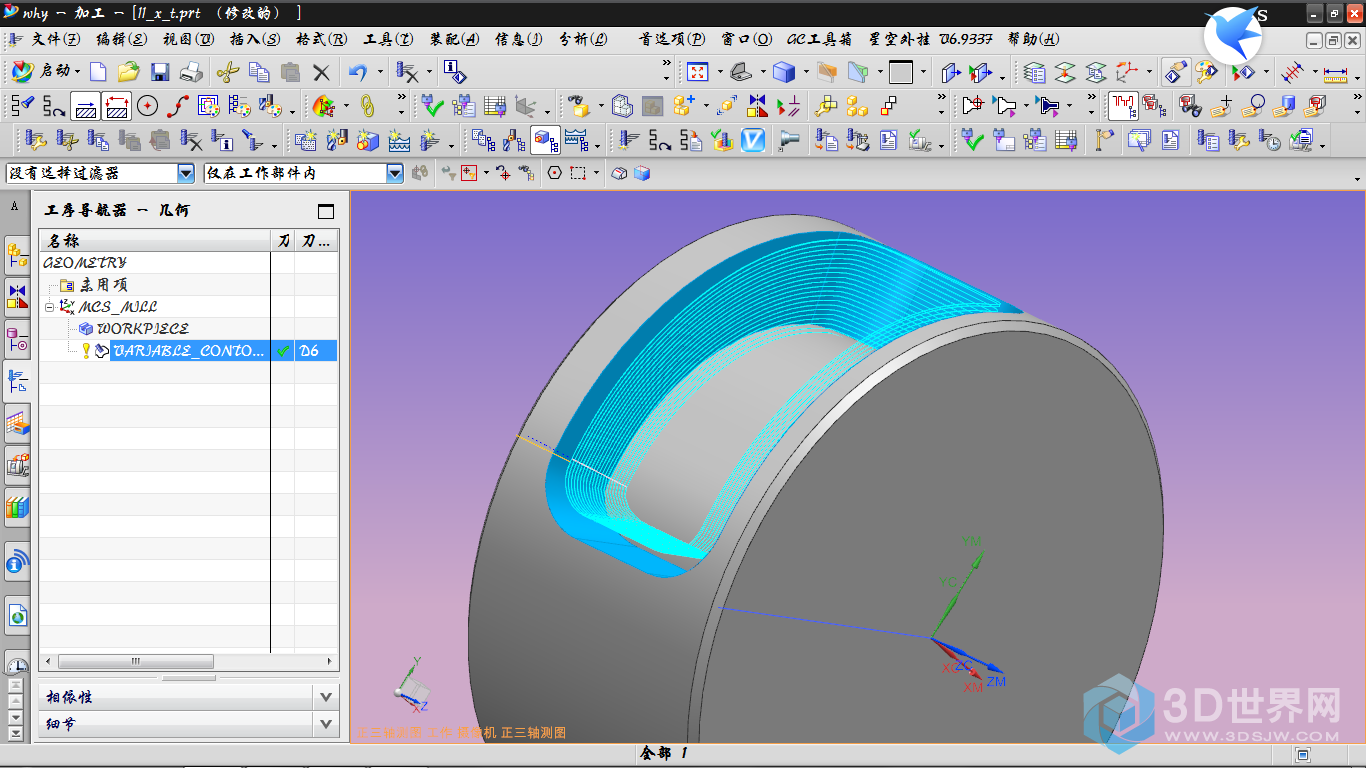This screenshot has width=1366, height=768.
Task: Save the part with the floppy disk icon
Action: pyautogui.click(x=160, y=72)
